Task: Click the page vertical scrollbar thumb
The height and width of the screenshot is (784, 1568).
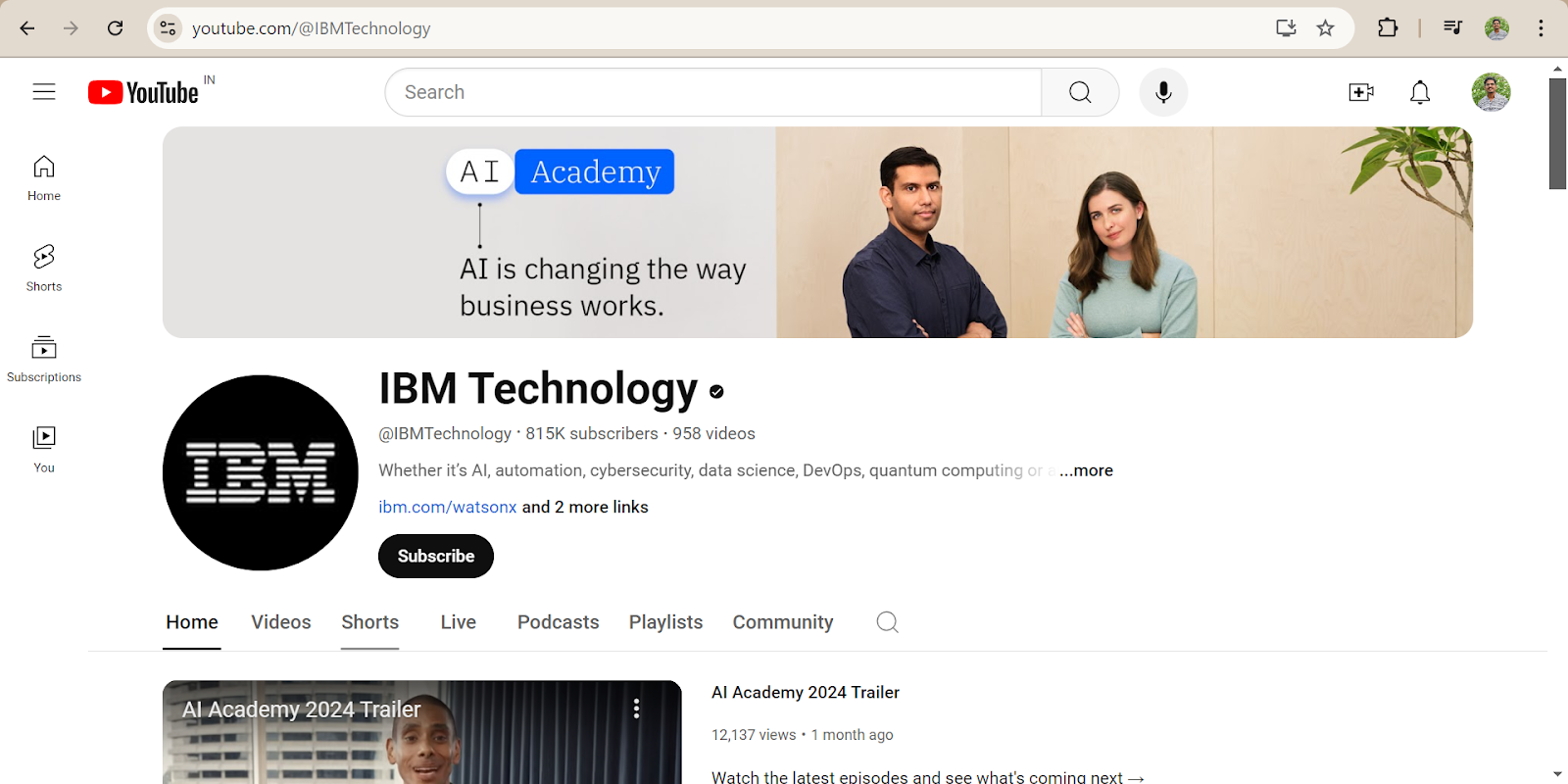Action: tap(1557, 133)
